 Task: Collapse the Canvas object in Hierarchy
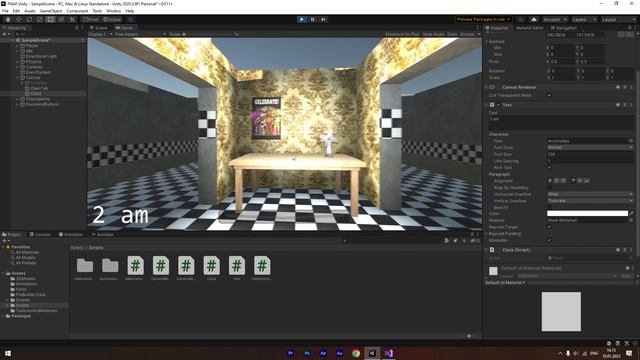18,78
